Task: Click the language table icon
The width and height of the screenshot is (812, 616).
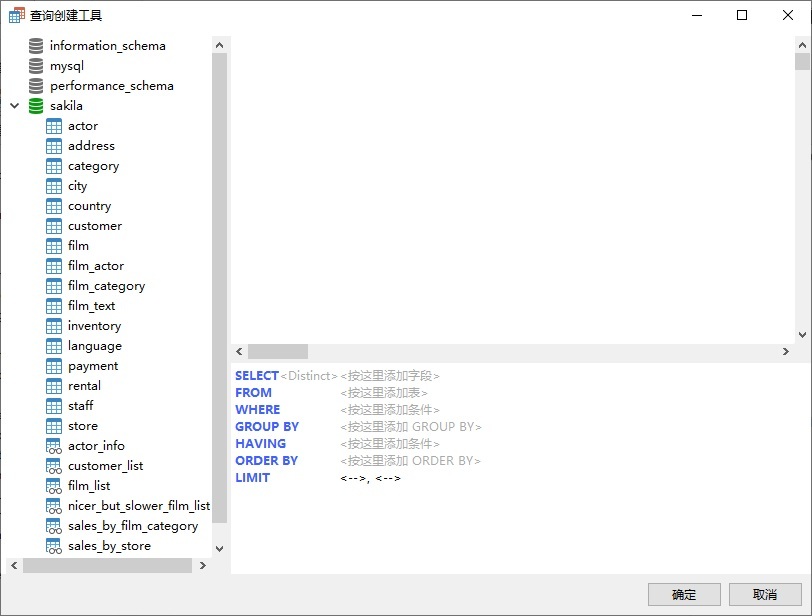Action: coord(54,346)
